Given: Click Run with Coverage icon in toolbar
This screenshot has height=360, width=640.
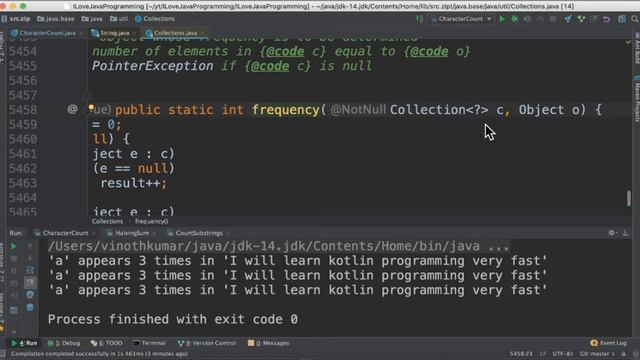Looking at the screenshot, I should click(527, 19).
